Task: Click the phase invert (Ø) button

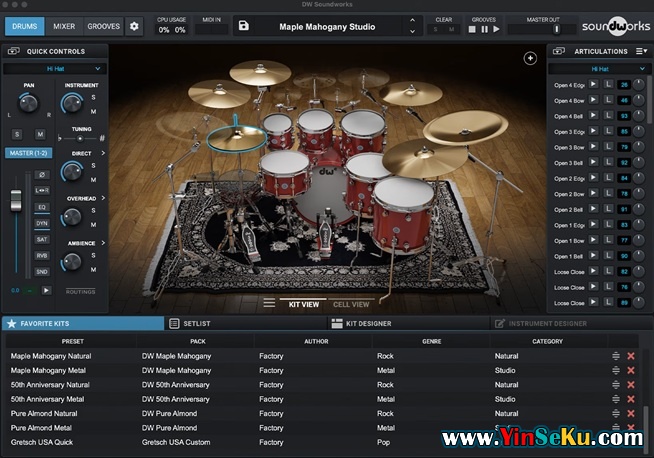Action: (x=42, y=174)
